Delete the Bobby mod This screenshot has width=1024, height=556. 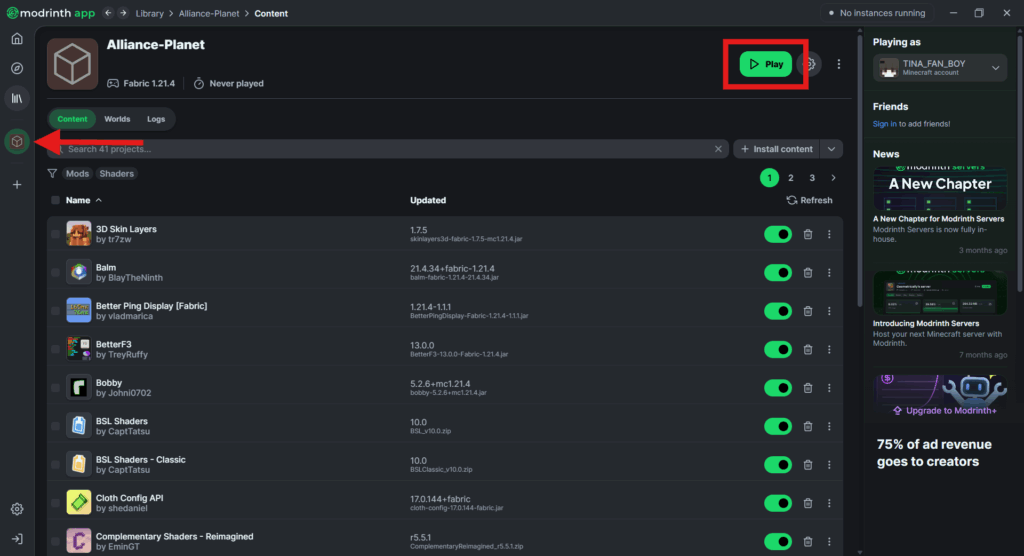click(x=808, y=388)
